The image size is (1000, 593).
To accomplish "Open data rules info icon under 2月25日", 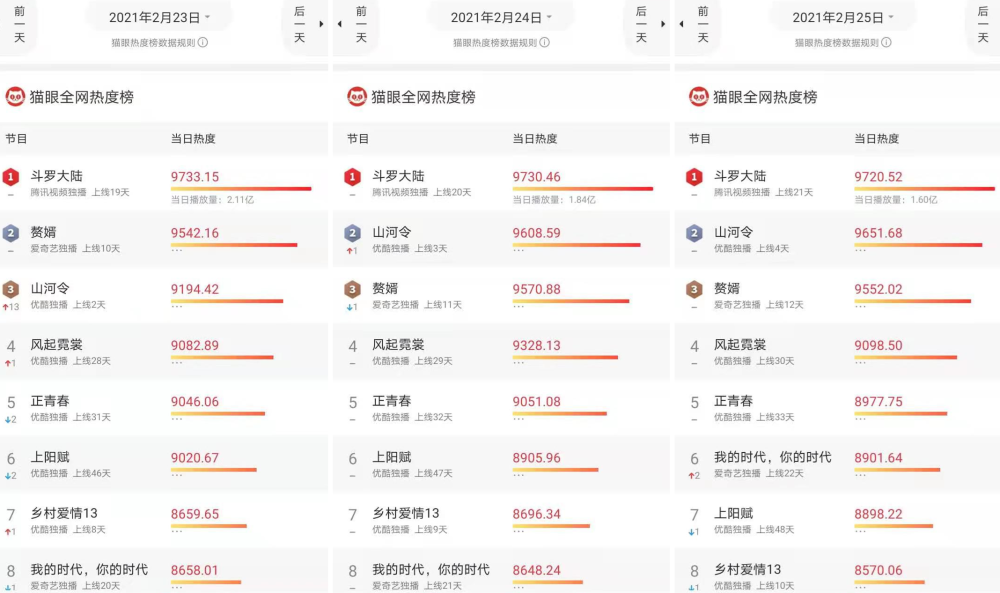I will click(x=886, y=43).
